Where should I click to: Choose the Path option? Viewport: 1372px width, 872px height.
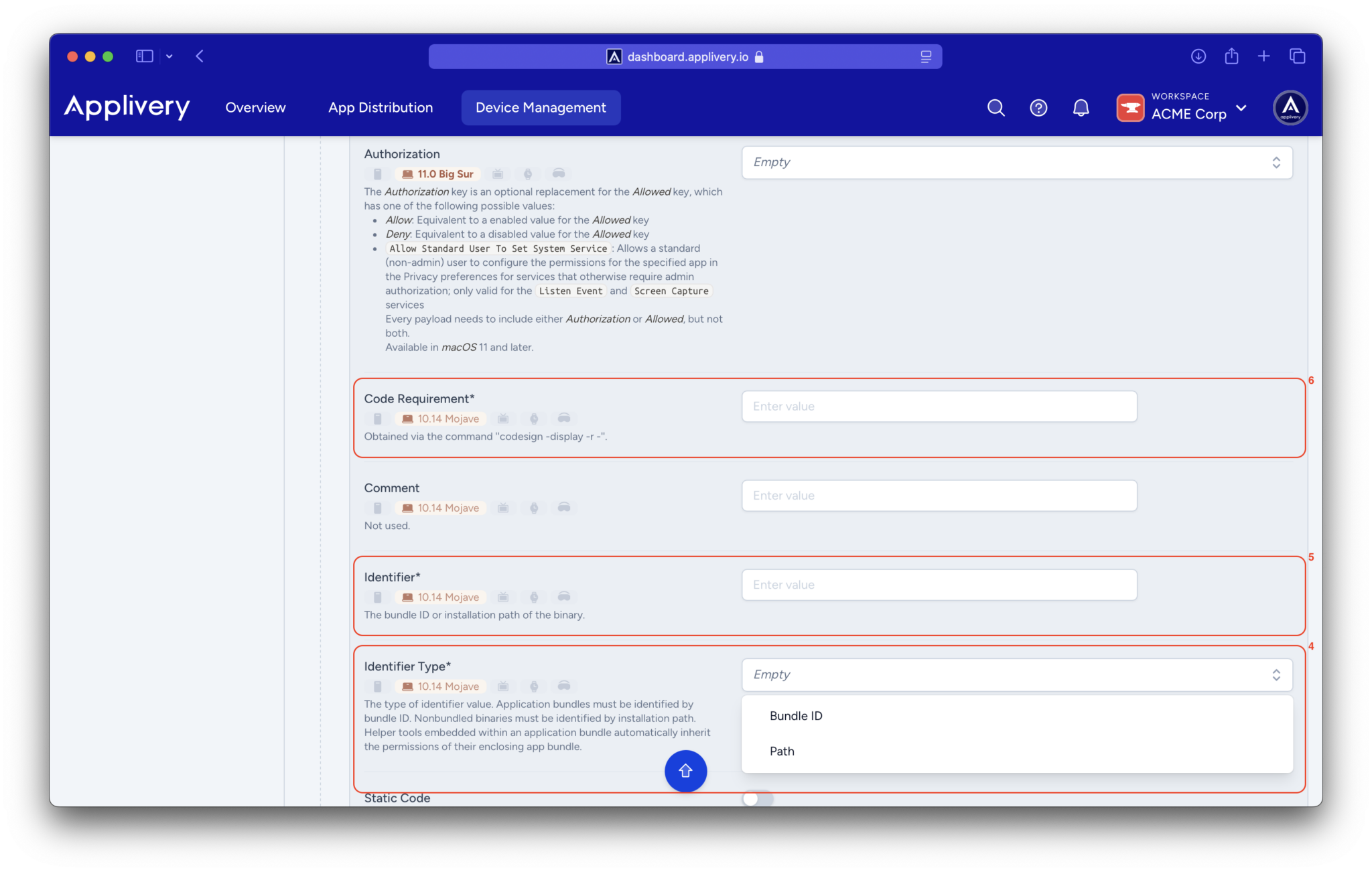click(782, 751)
